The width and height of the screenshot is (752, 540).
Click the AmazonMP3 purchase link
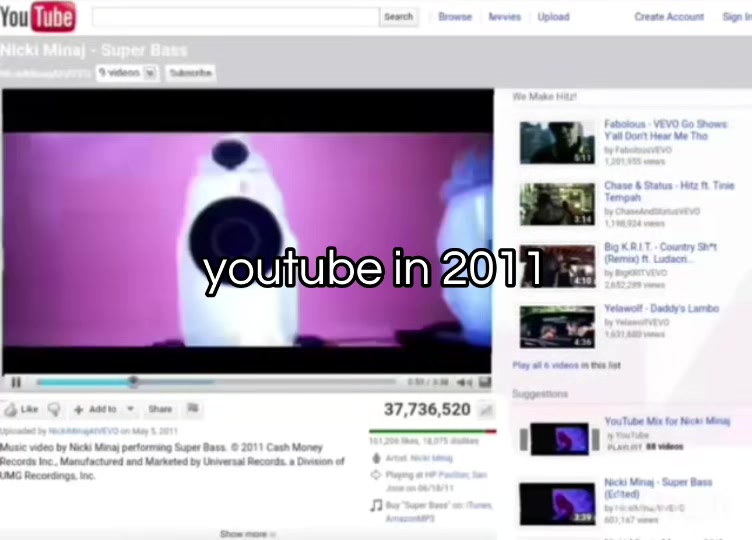[x=410, y=518]
